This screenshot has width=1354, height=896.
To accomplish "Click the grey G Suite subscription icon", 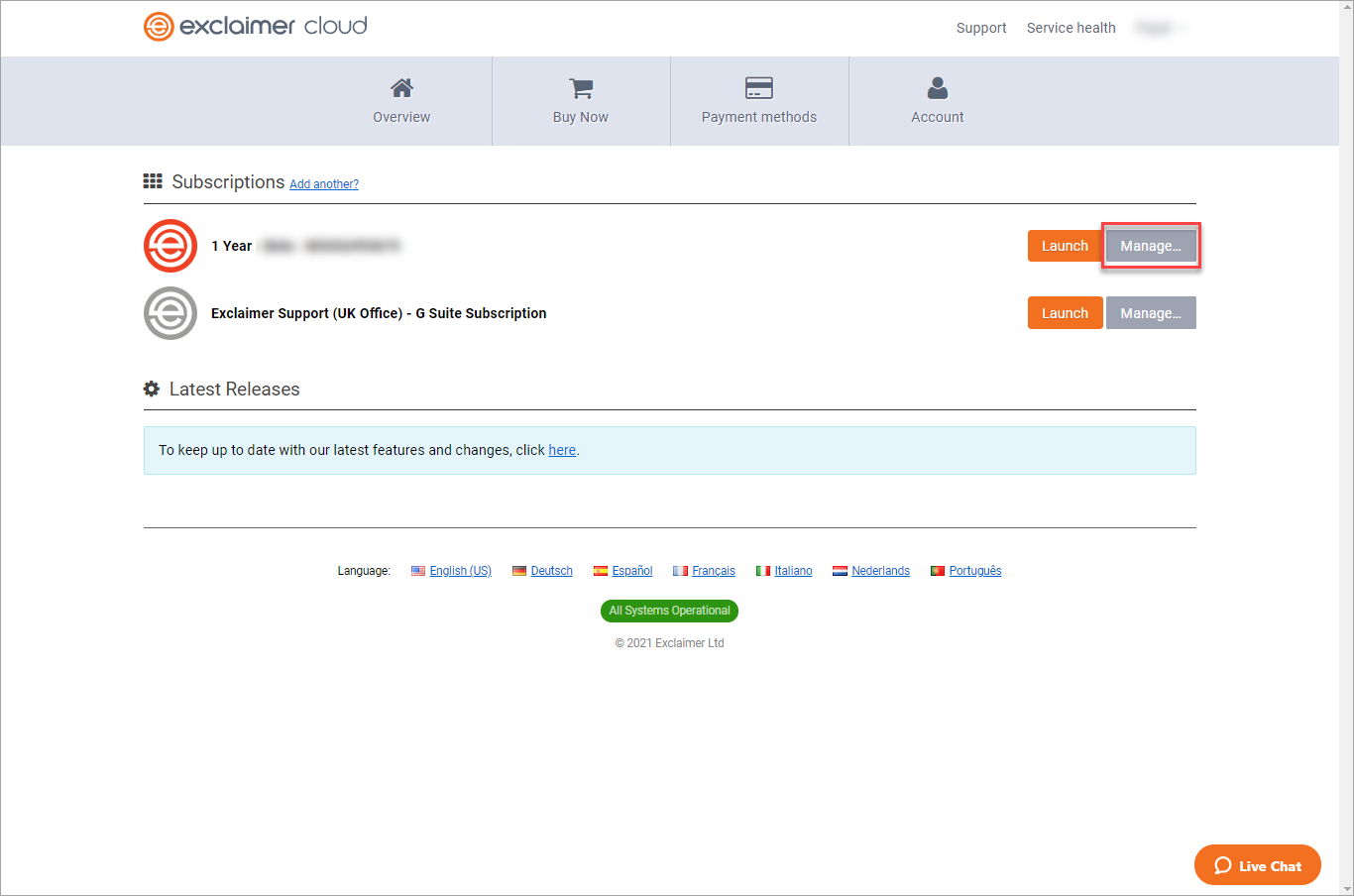I will tap(170, 313).
